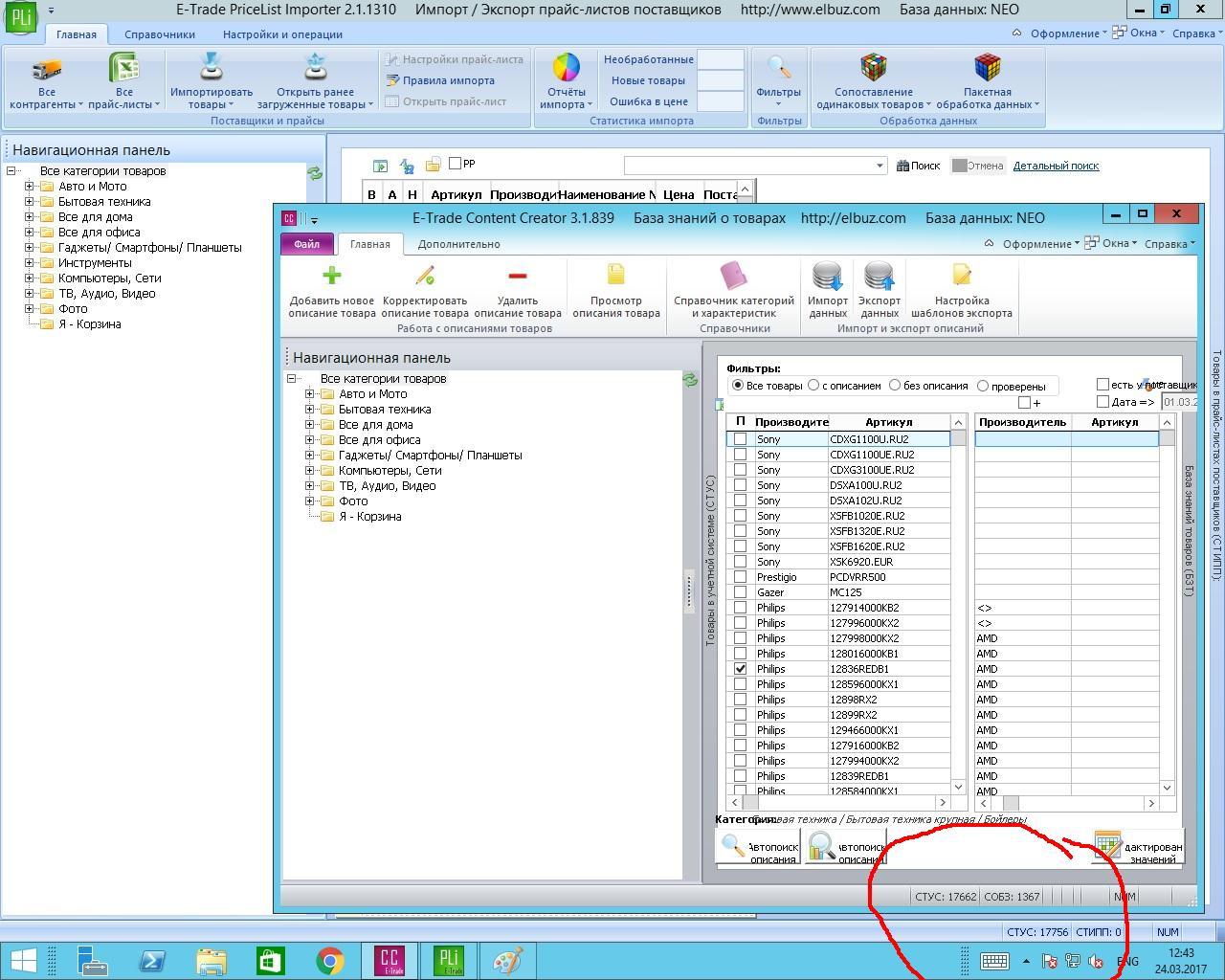Switch to Content Creator taskbar icon
Image resolution: width=1225 pixels, height=980 pixels.
390,961
